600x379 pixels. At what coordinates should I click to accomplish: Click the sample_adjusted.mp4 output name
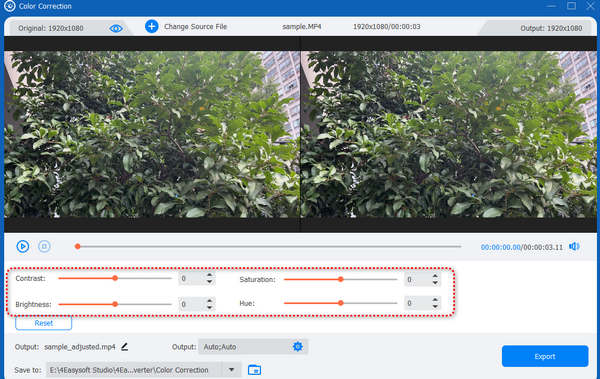(80, 347)
